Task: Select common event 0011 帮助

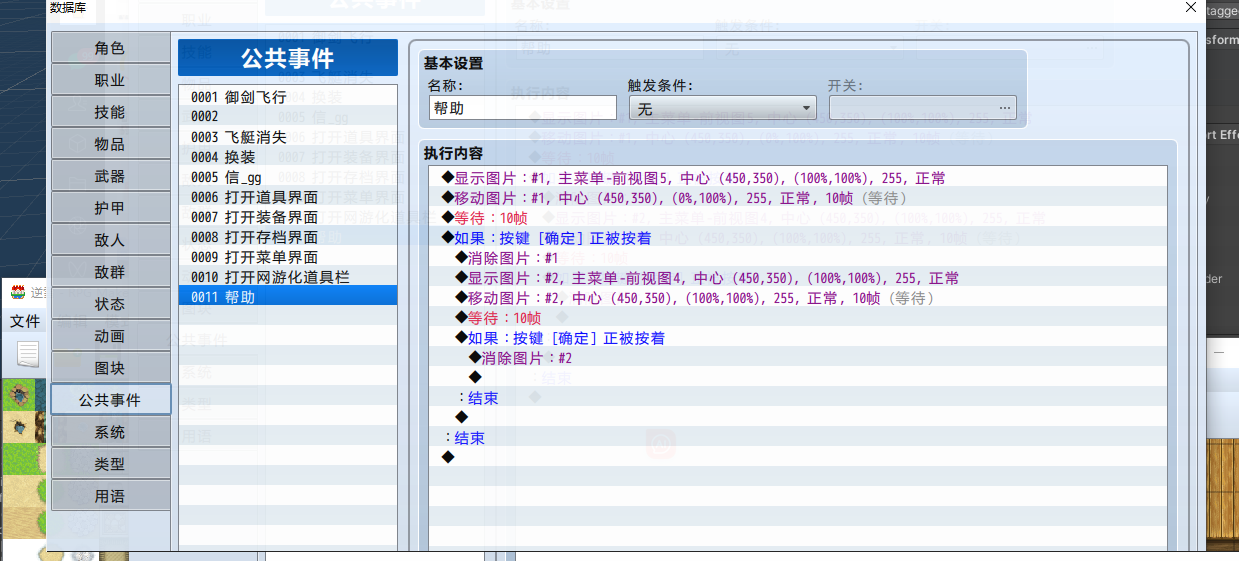Action: pos(288,297)
